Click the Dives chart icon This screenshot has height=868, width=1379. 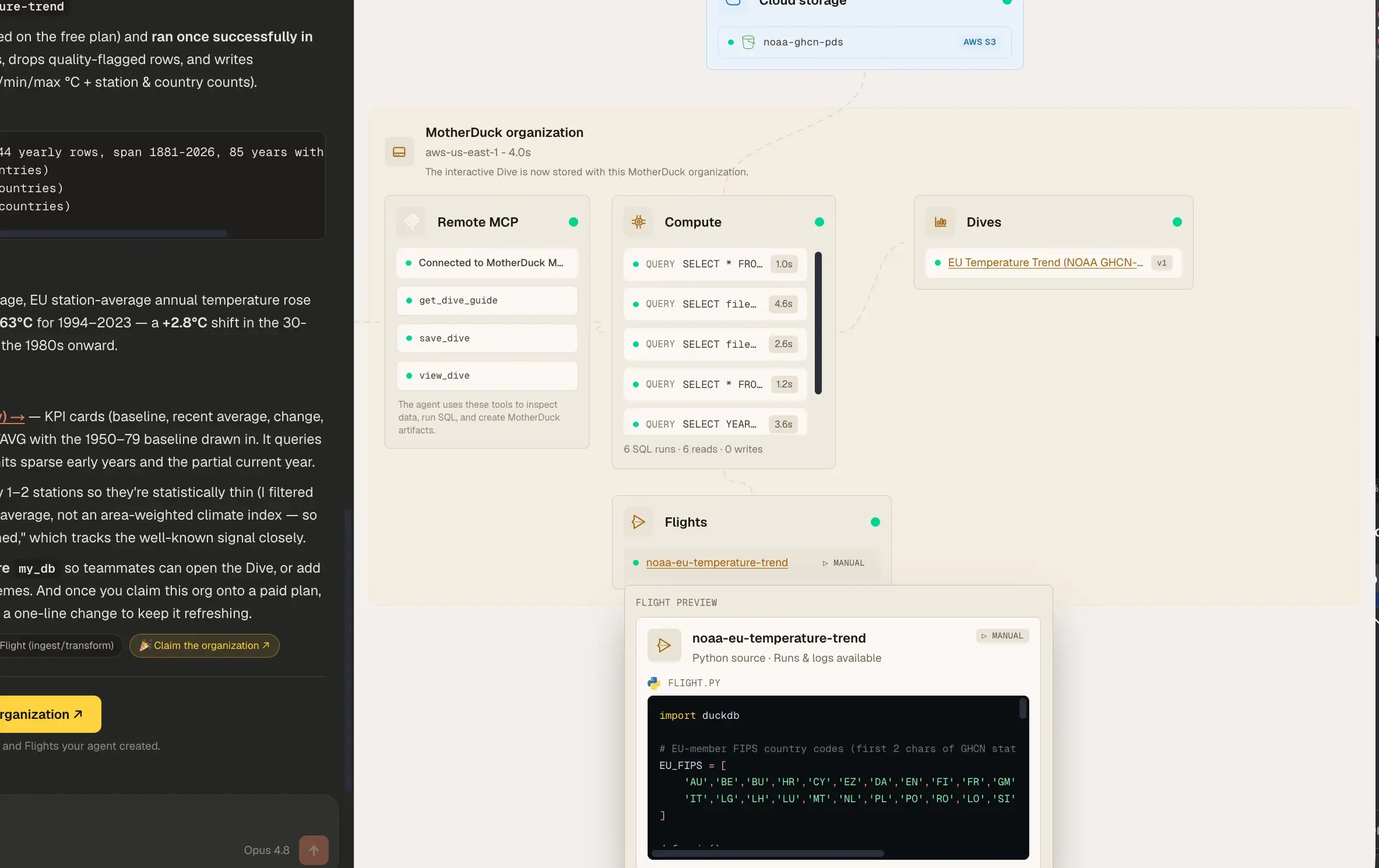pos(941,222)
